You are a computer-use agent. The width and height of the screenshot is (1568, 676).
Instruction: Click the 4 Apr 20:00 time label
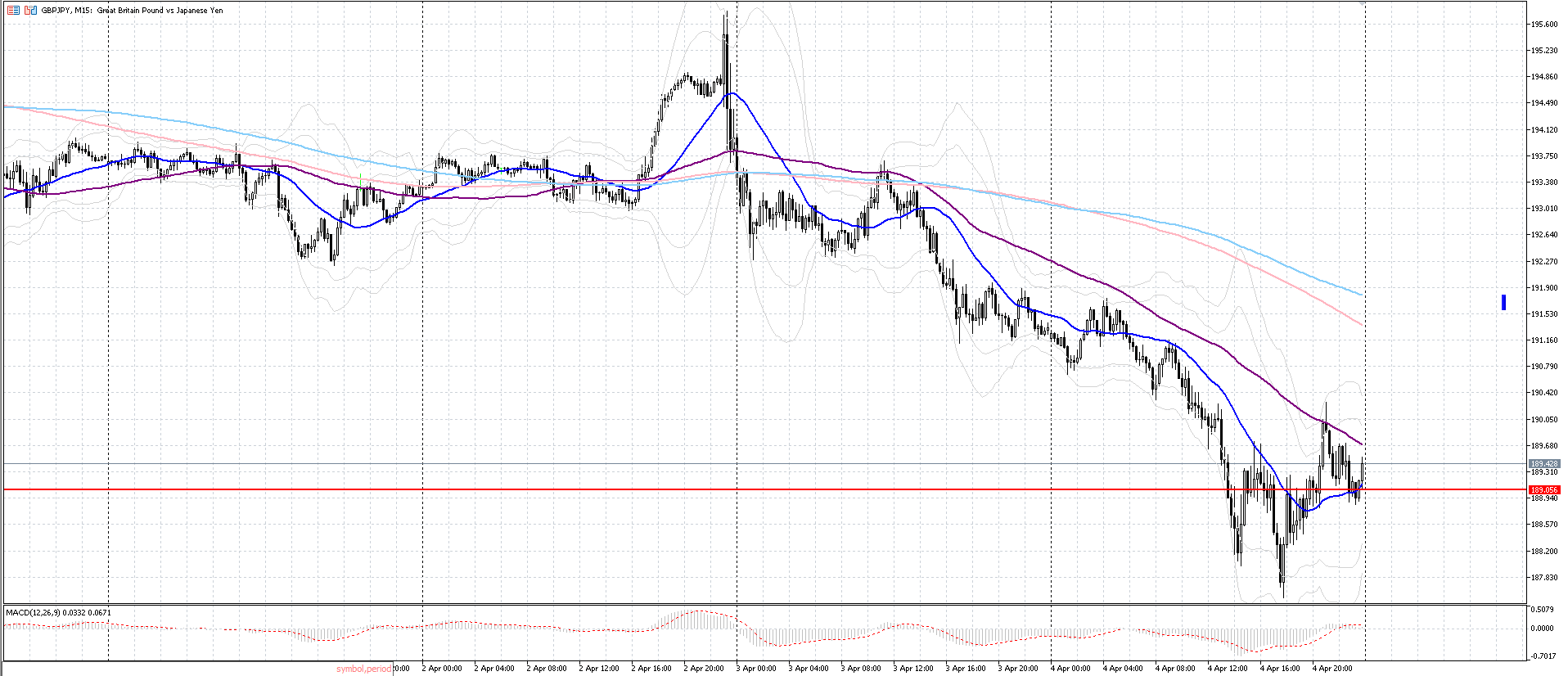pyautogui.click(x=1332, y=669)
